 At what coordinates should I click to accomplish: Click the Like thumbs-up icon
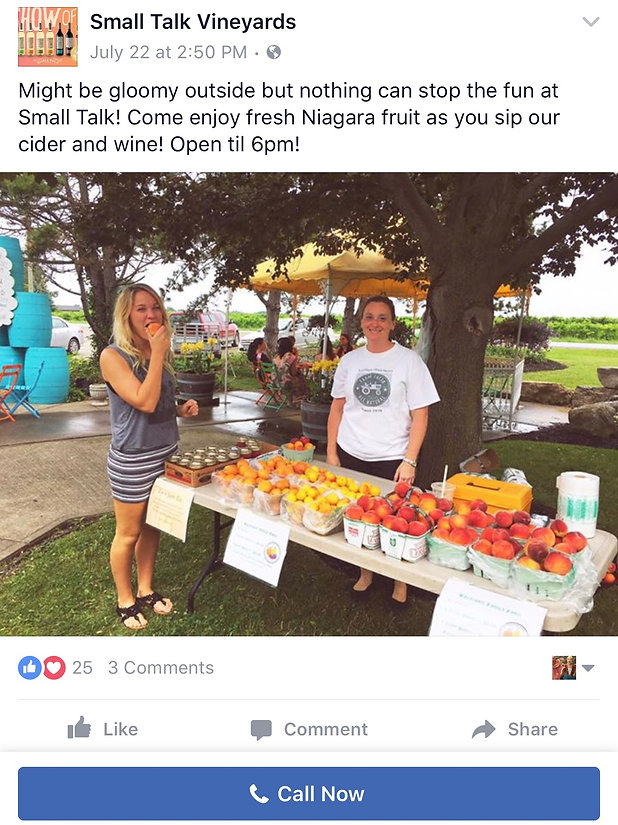[79, 728]
